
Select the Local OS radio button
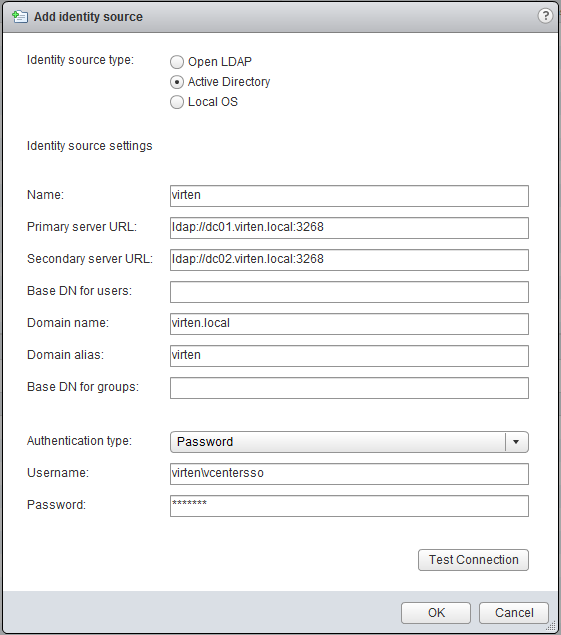[177, 102]
